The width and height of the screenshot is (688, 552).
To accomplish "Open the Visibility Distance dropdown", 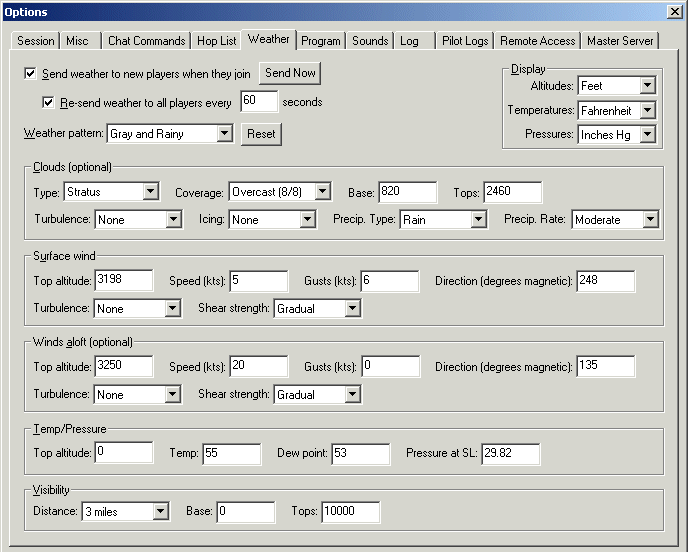I will (x=125, y=511).
